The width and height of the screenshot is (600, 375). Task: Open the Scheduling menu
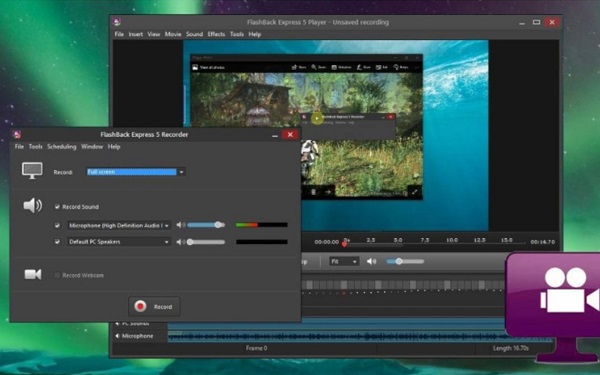coord(62,147)
